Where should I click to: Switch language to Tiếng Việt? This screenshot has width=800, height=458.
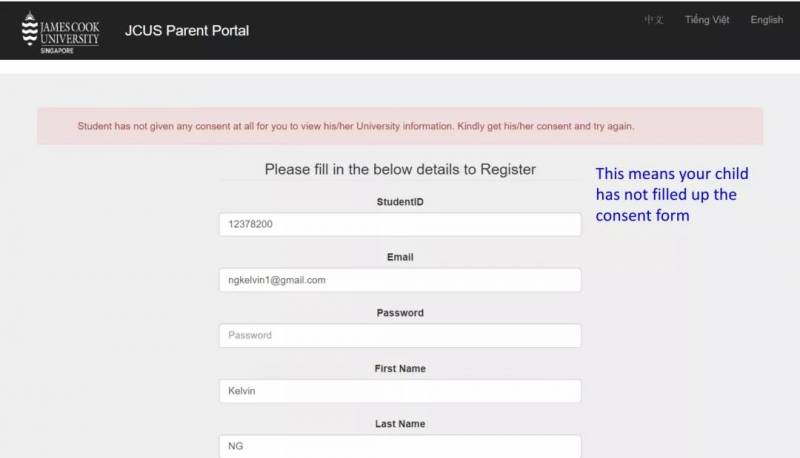[x=707, y=20]
